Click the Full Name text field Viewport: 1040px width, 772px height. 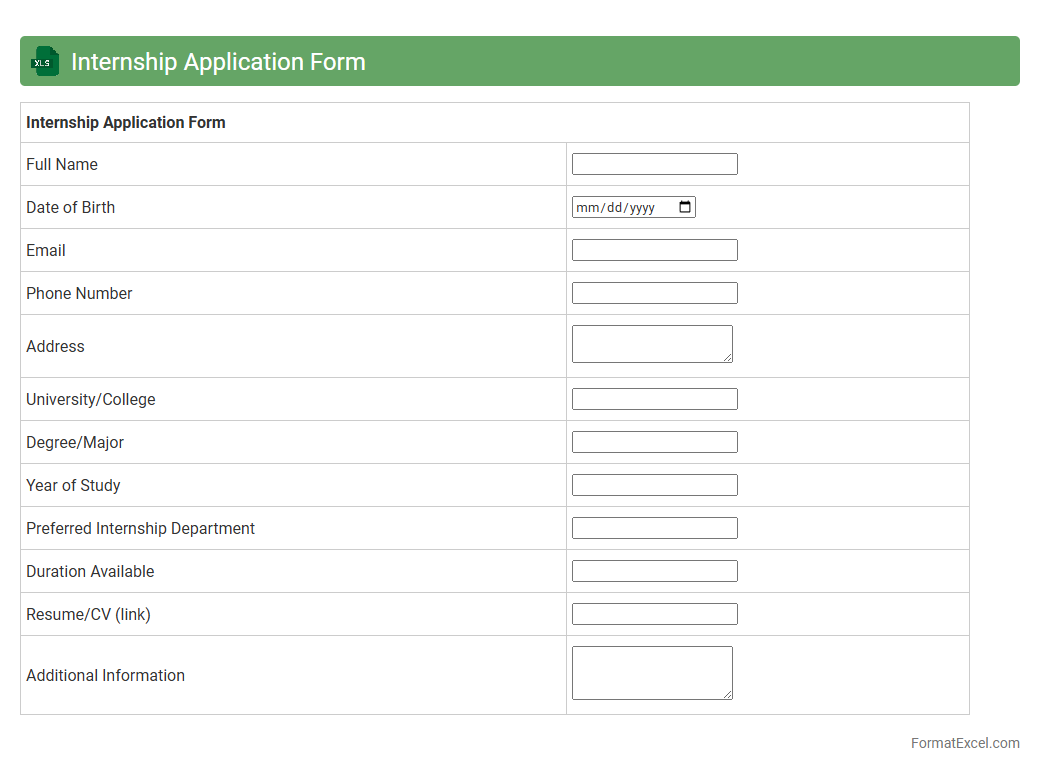(654, 164)
